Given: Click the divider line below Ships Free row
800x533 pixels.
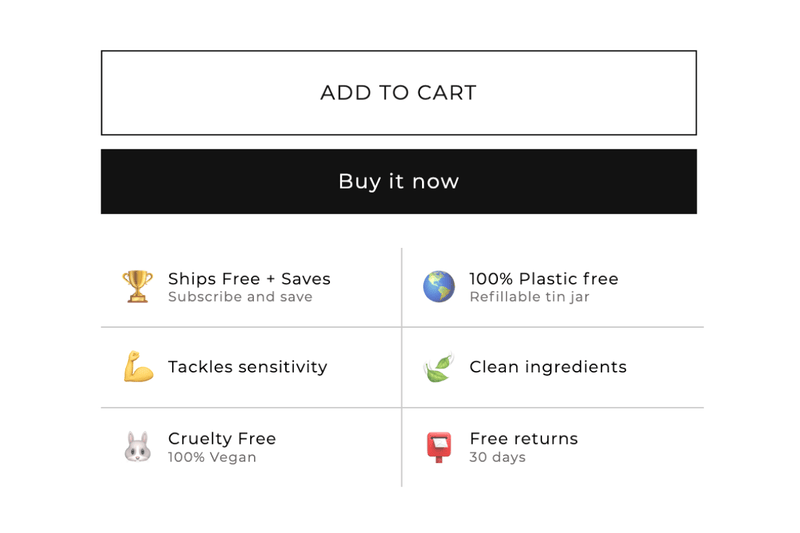Looking at the screenshot, I should click(250, 327).
